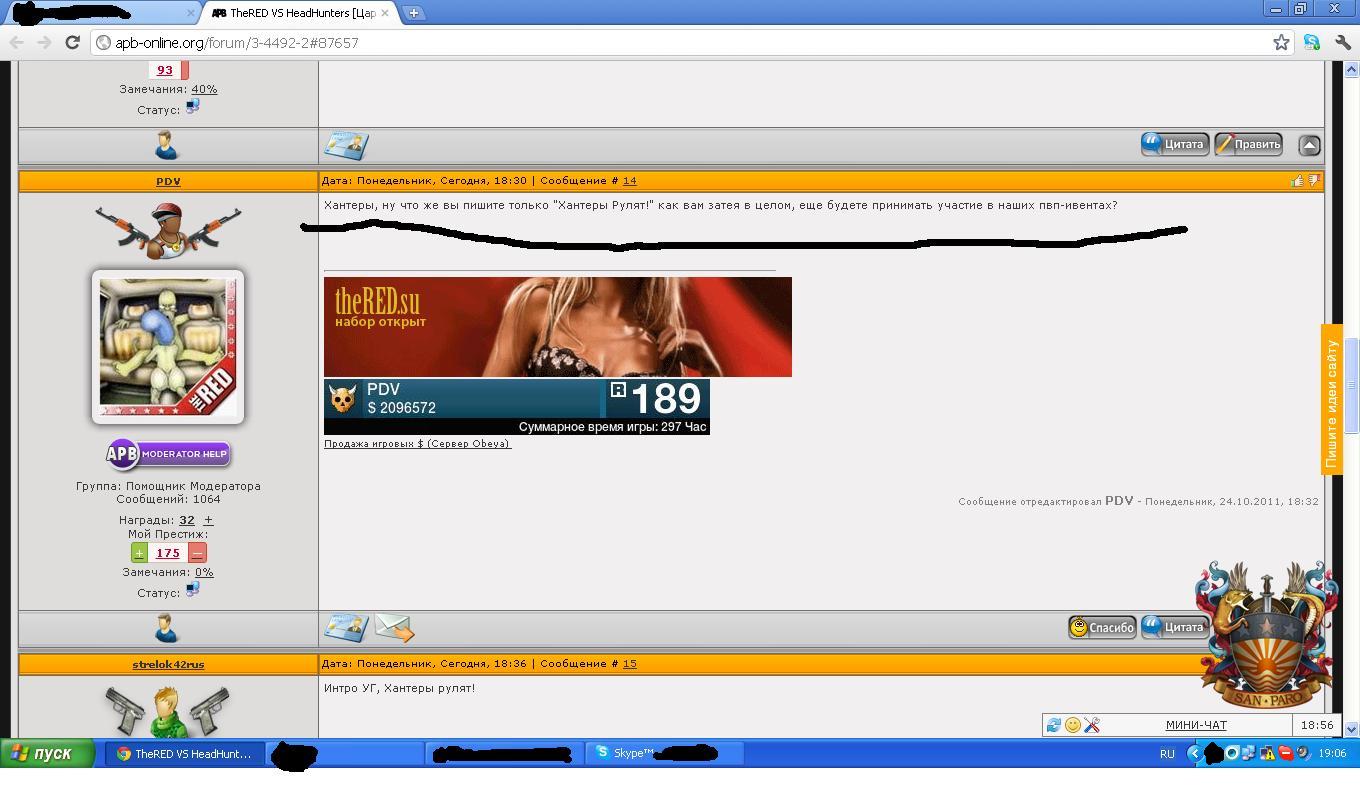Click the browser address bar
1360x785 pixels.
[680, 42]
